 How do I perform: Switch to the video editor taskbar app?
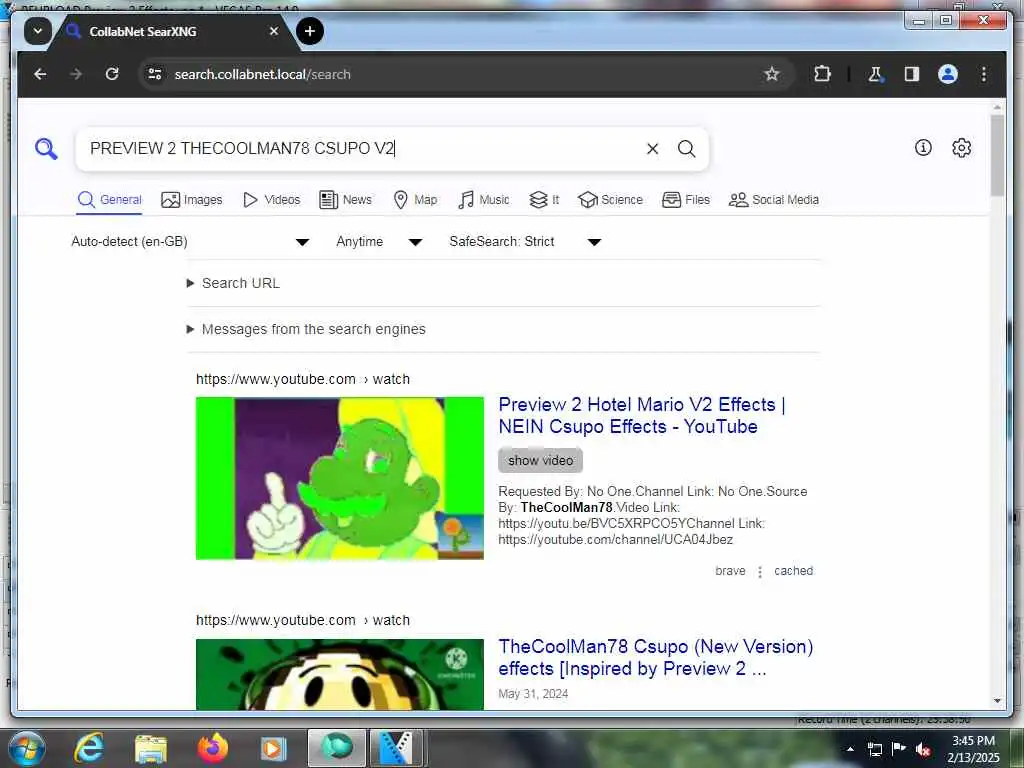pos(397,748)
